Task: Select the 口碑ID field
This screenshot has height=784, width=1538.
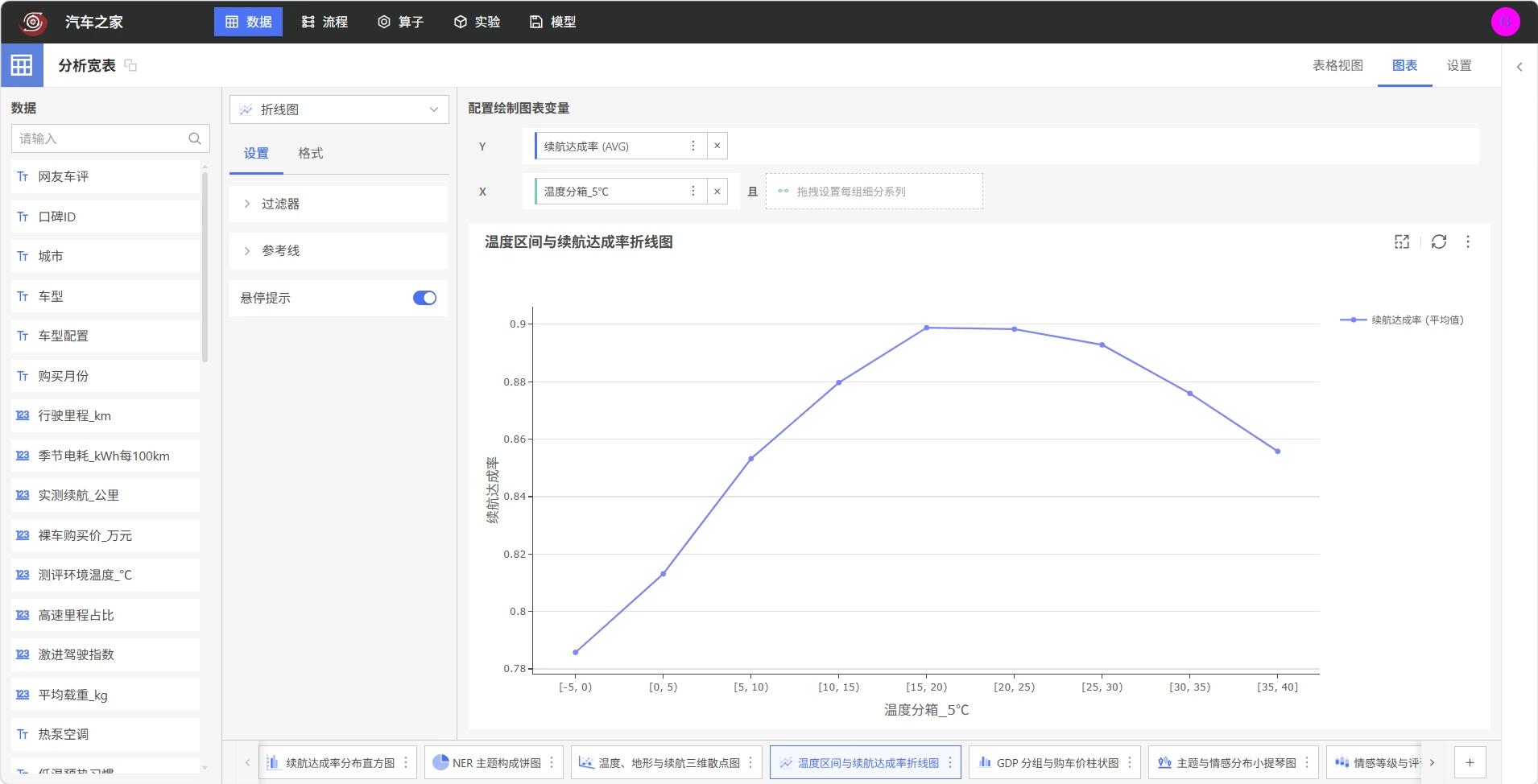Action: click(x=105, y=217)
